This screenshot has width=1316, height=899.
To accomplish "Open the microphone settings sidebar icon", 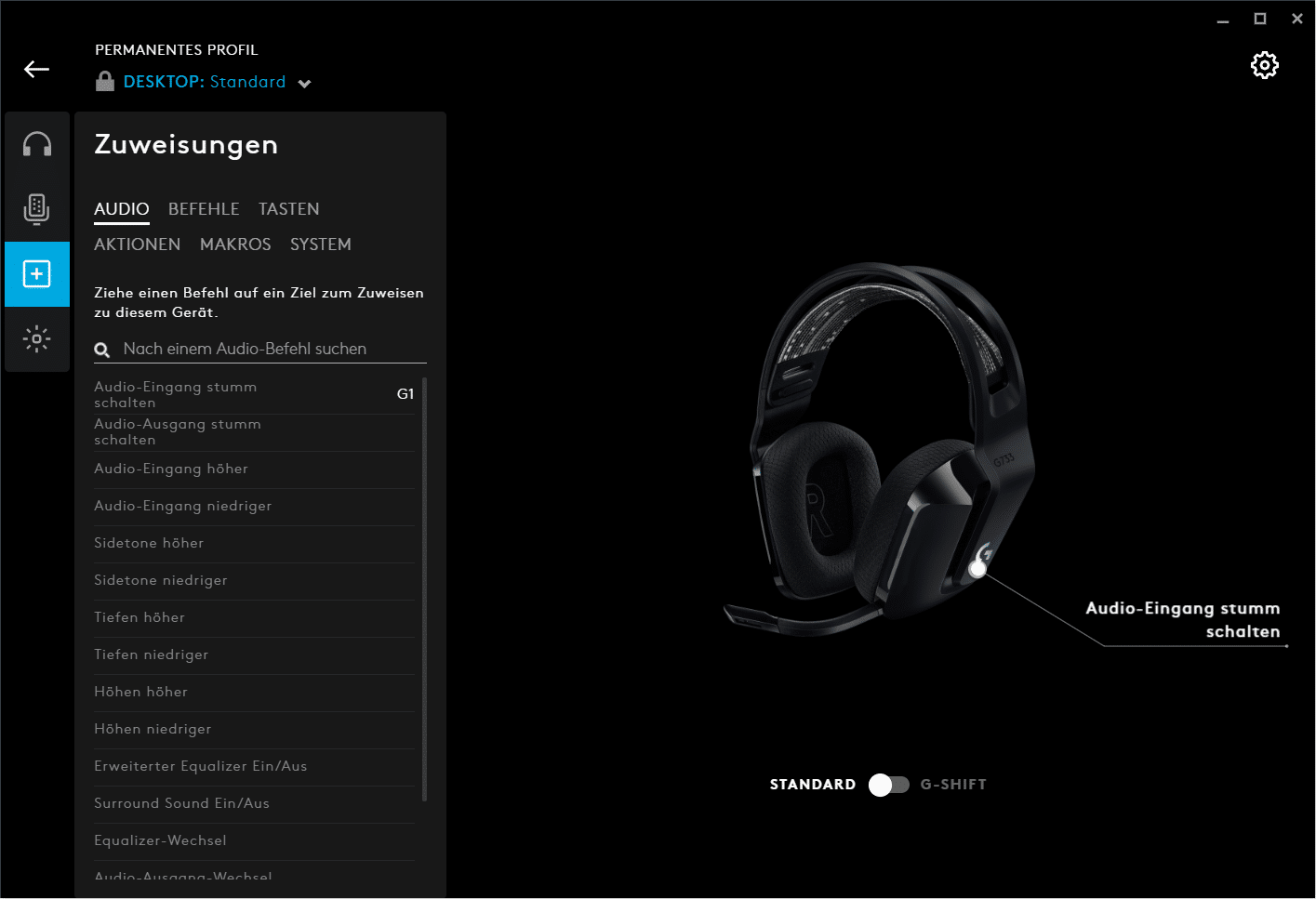I will 37,209.
